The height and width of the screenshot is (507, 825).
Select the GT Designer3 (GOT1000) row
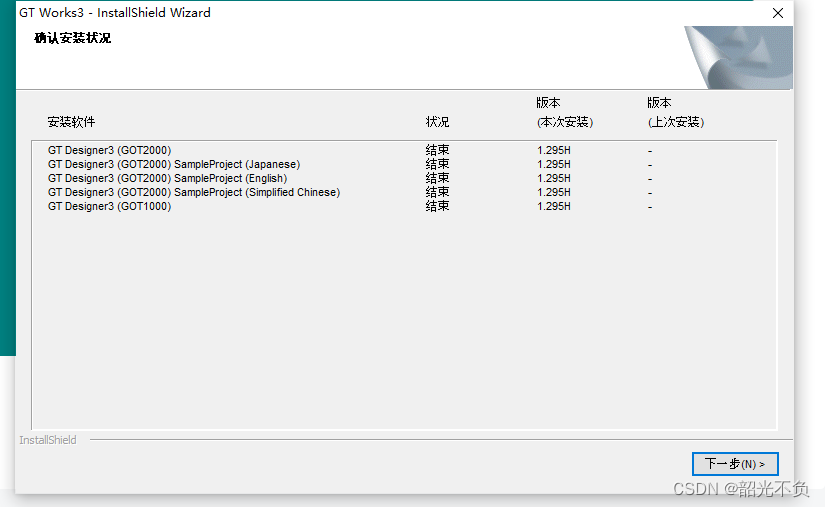(404, 206)
